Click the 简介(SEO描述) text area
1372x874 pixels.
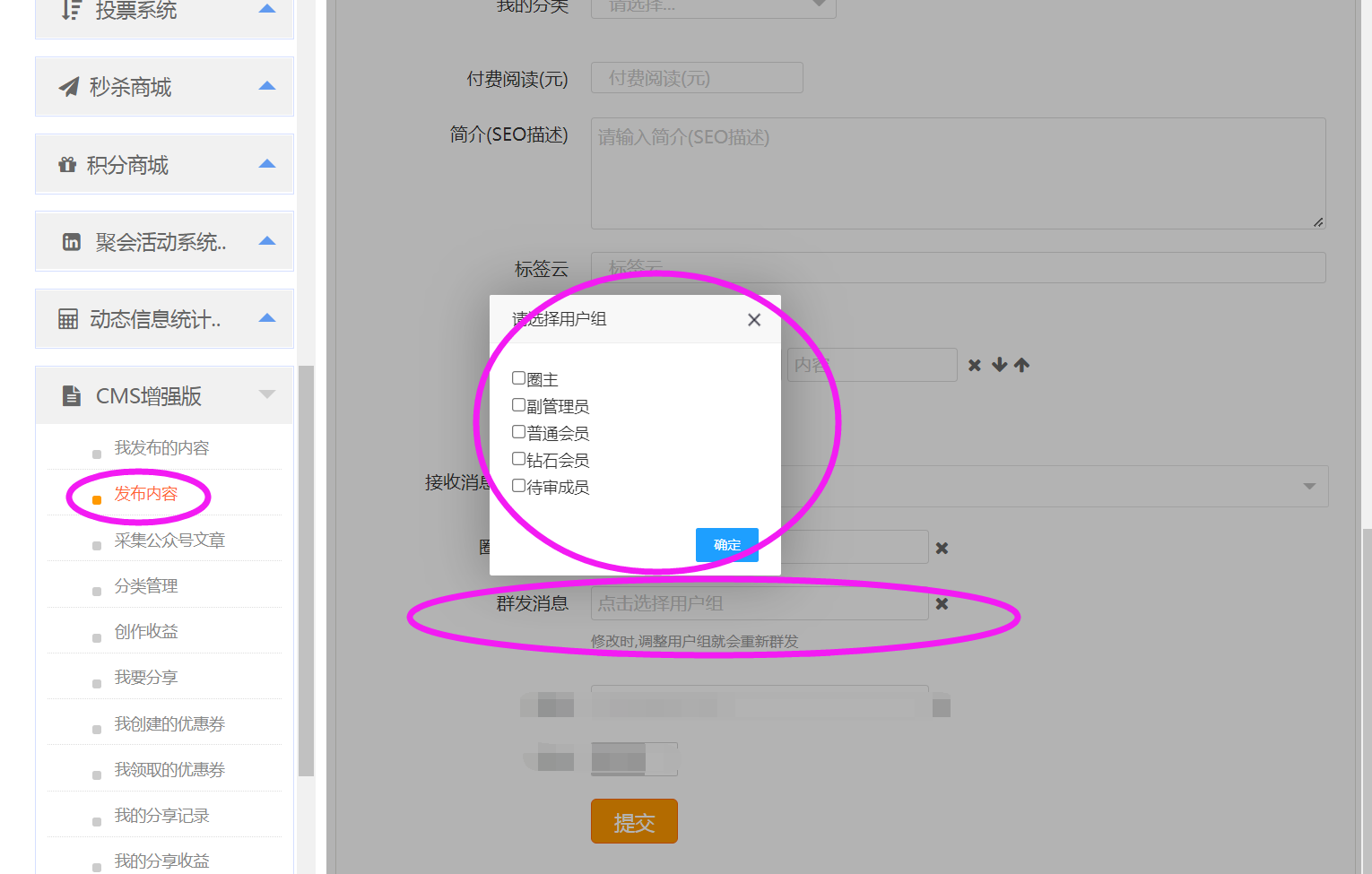coord(957,174)
